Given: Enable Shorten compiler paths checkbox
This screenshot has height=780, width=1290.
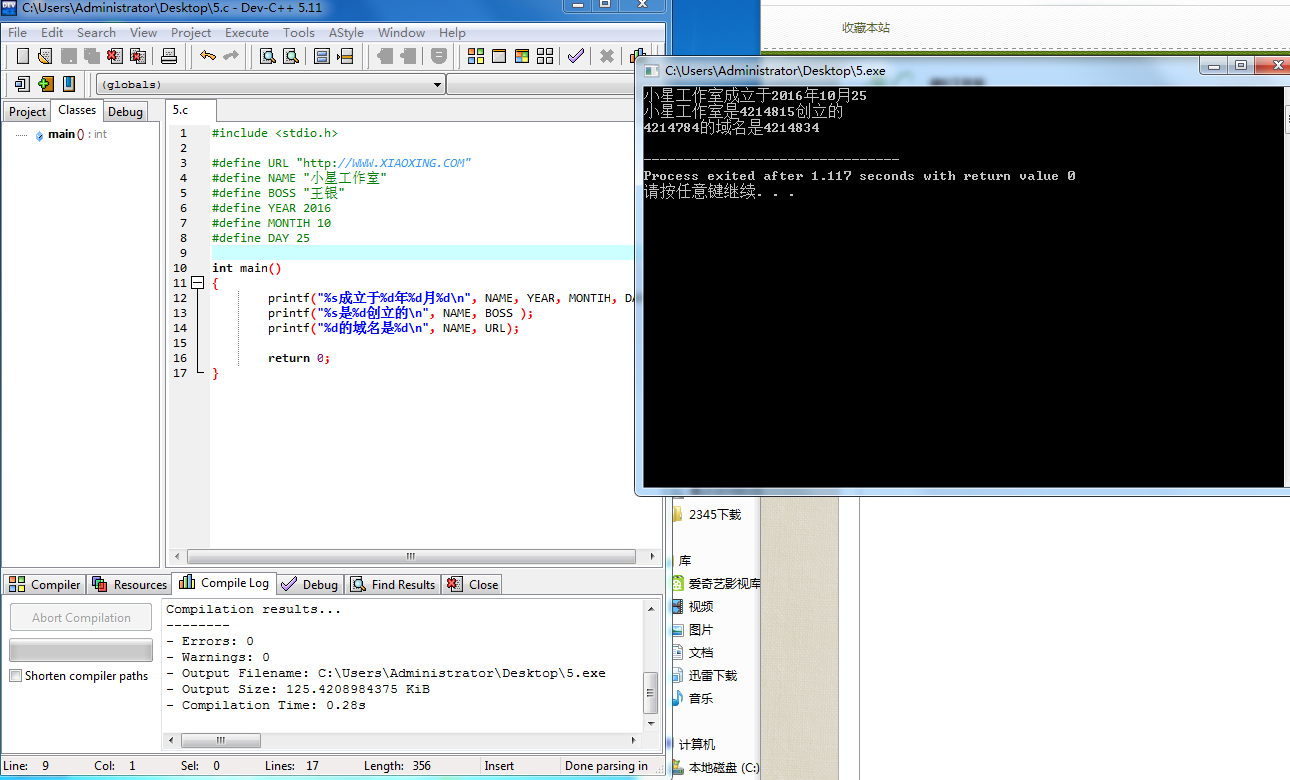Looking at the screenshot, I should (15, 676).
